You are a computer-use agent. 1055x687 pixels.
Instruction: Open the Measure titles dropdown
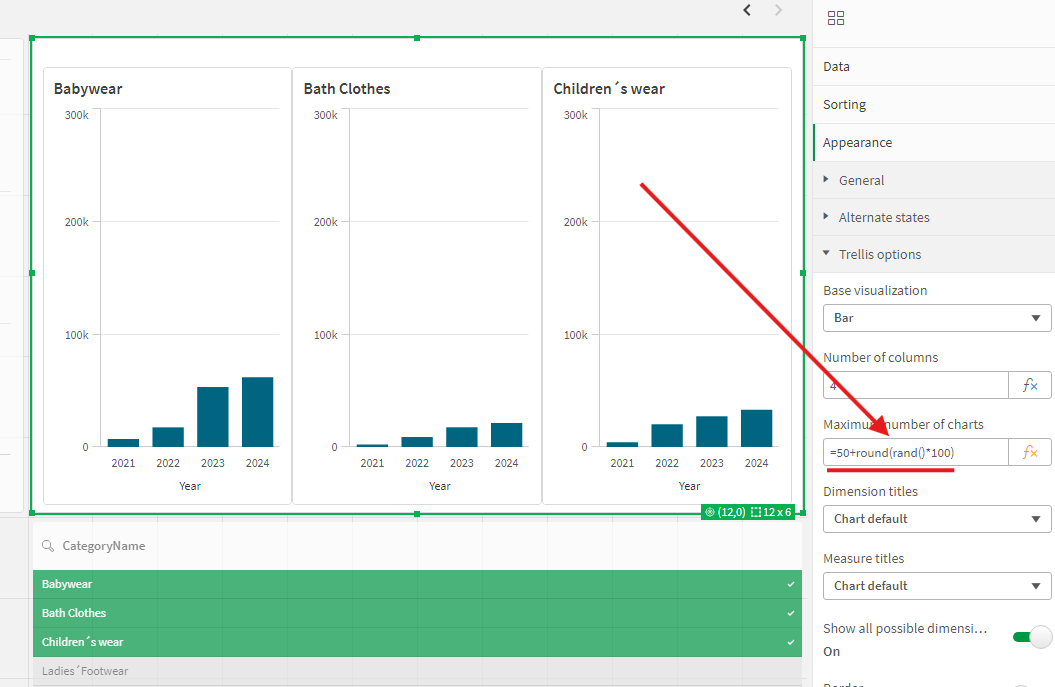tap(936, 585)
